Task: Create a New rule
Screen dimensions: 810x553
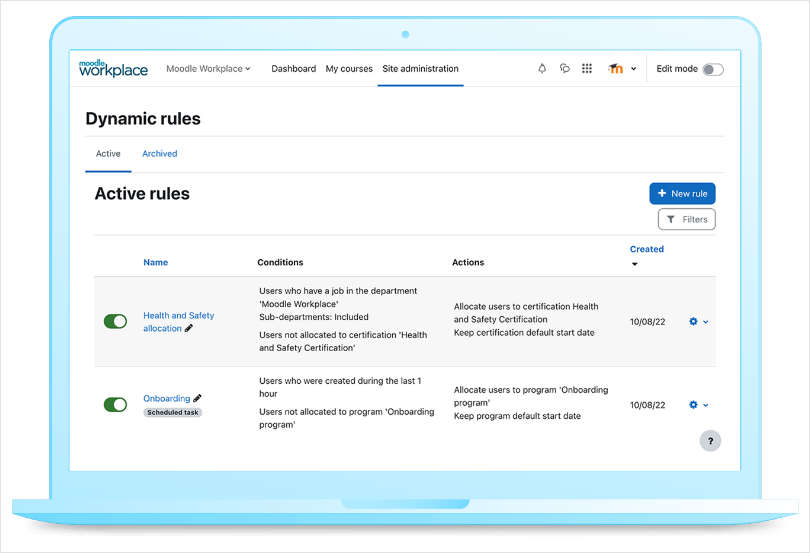Action: pos(682,194)
